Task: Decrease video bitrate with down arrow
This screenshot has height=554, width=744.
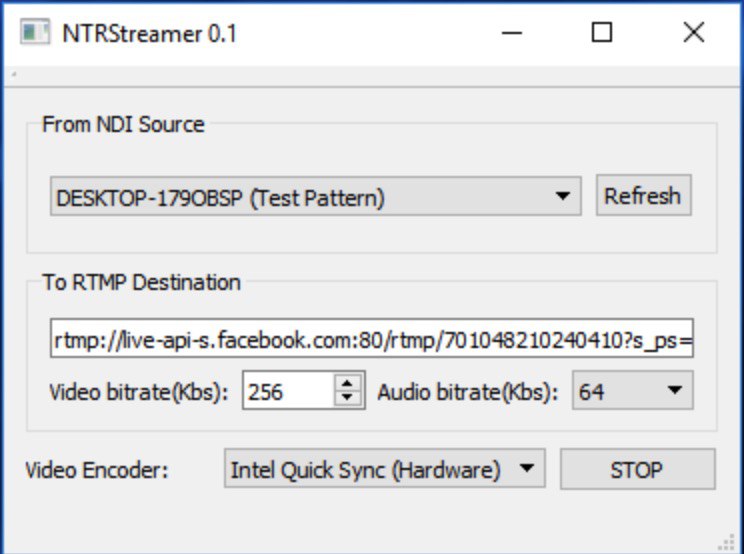Action: click(347, 399)
